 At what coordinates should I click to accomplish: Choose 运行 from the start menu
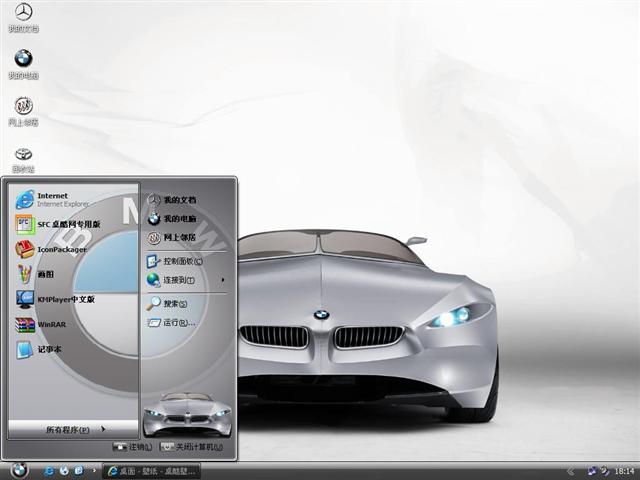[176, 323]
